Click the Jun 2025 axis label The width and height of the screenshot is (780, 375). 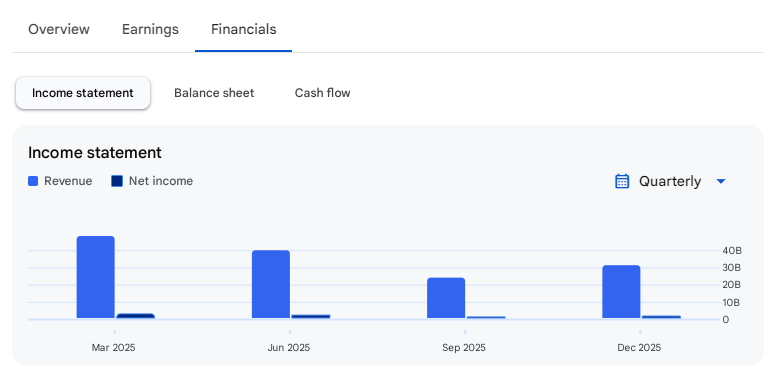[x=289, y=348]
